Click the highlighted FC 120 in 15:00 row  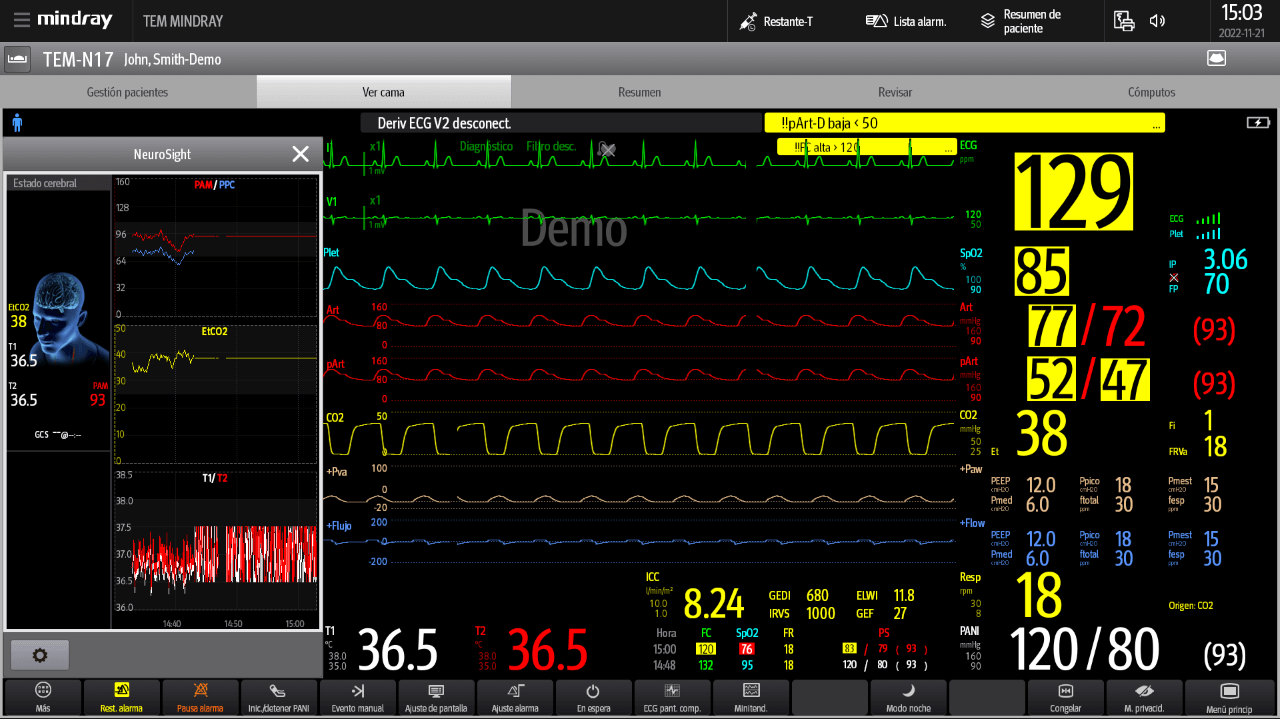(706, 649)
